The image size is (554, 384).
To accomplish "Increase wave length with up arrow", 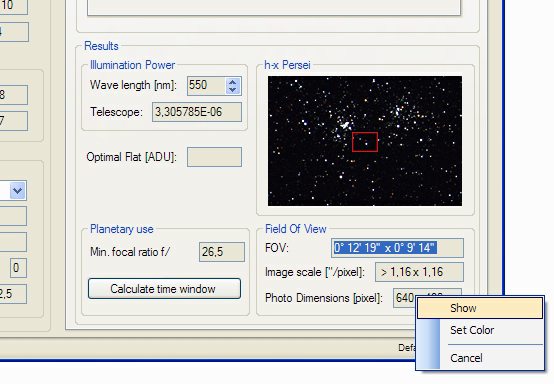I will (232, 82).
